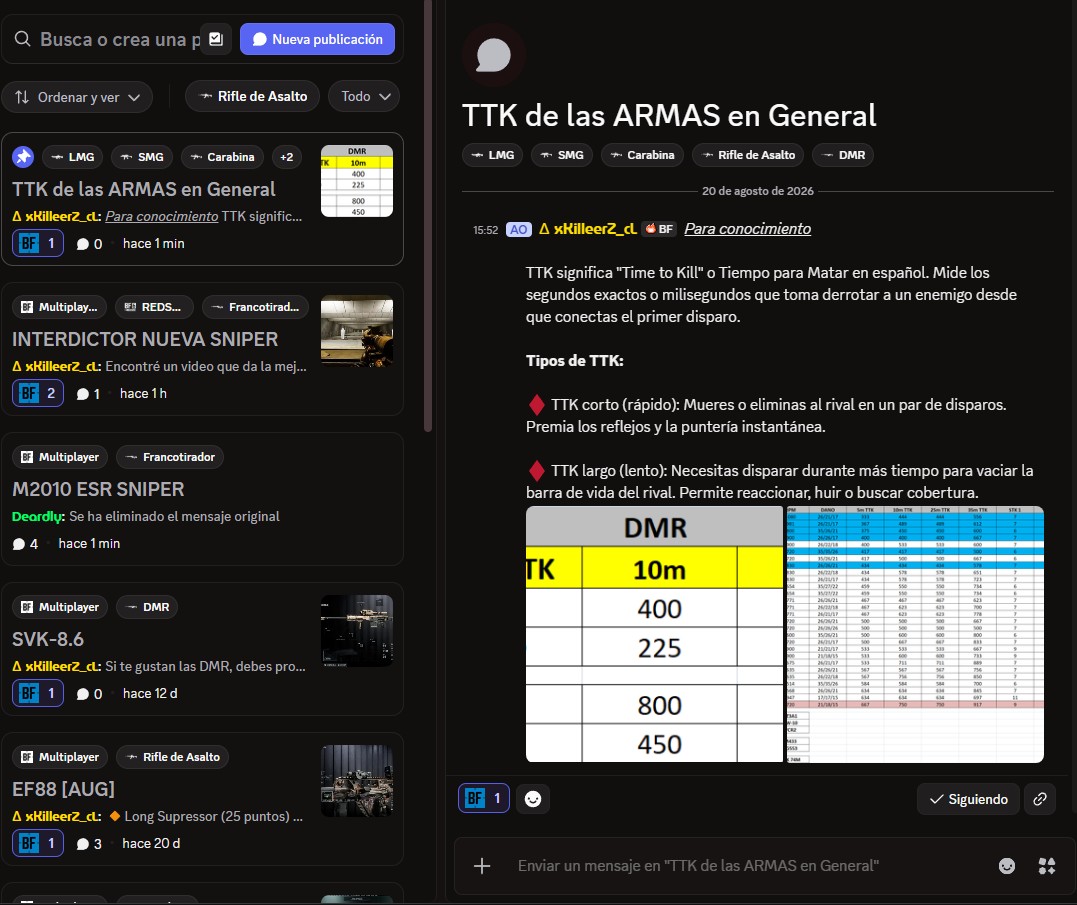The height and width of the screenshot is (905, 1077).
Task: Click Carabina tag under thread title
Action: pyautogui.click(x=642, y=155)
